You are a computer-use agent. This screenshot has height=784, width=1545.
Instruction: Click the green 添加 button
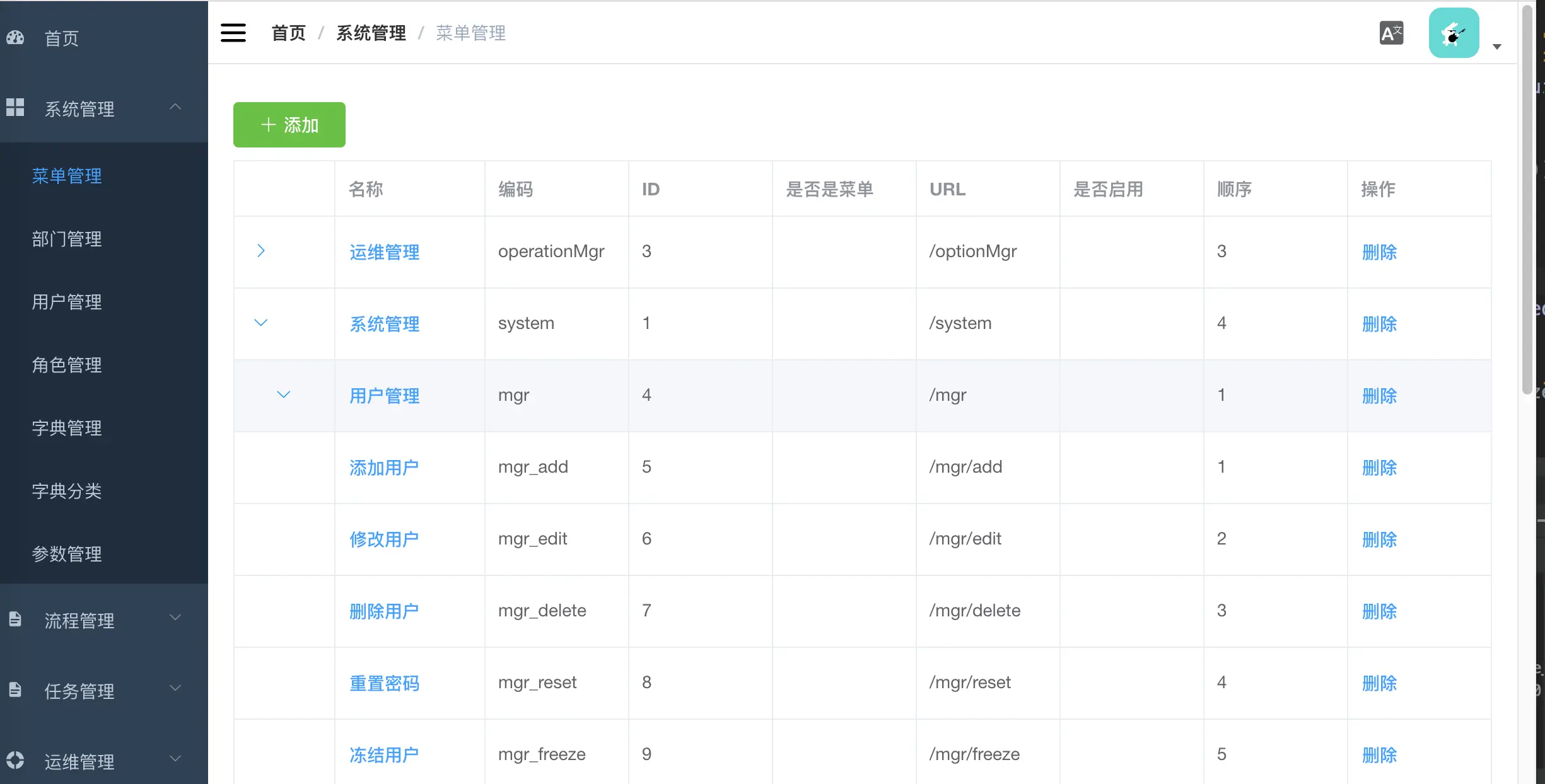pos(289,125)
